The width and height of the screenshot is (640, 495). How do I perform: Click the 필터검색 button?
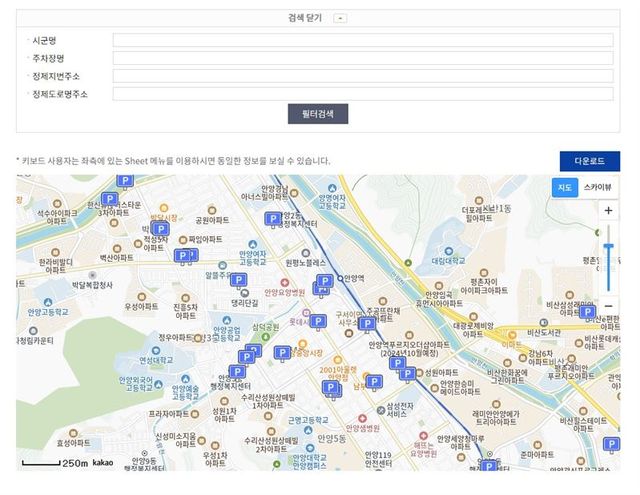(317, 114)
